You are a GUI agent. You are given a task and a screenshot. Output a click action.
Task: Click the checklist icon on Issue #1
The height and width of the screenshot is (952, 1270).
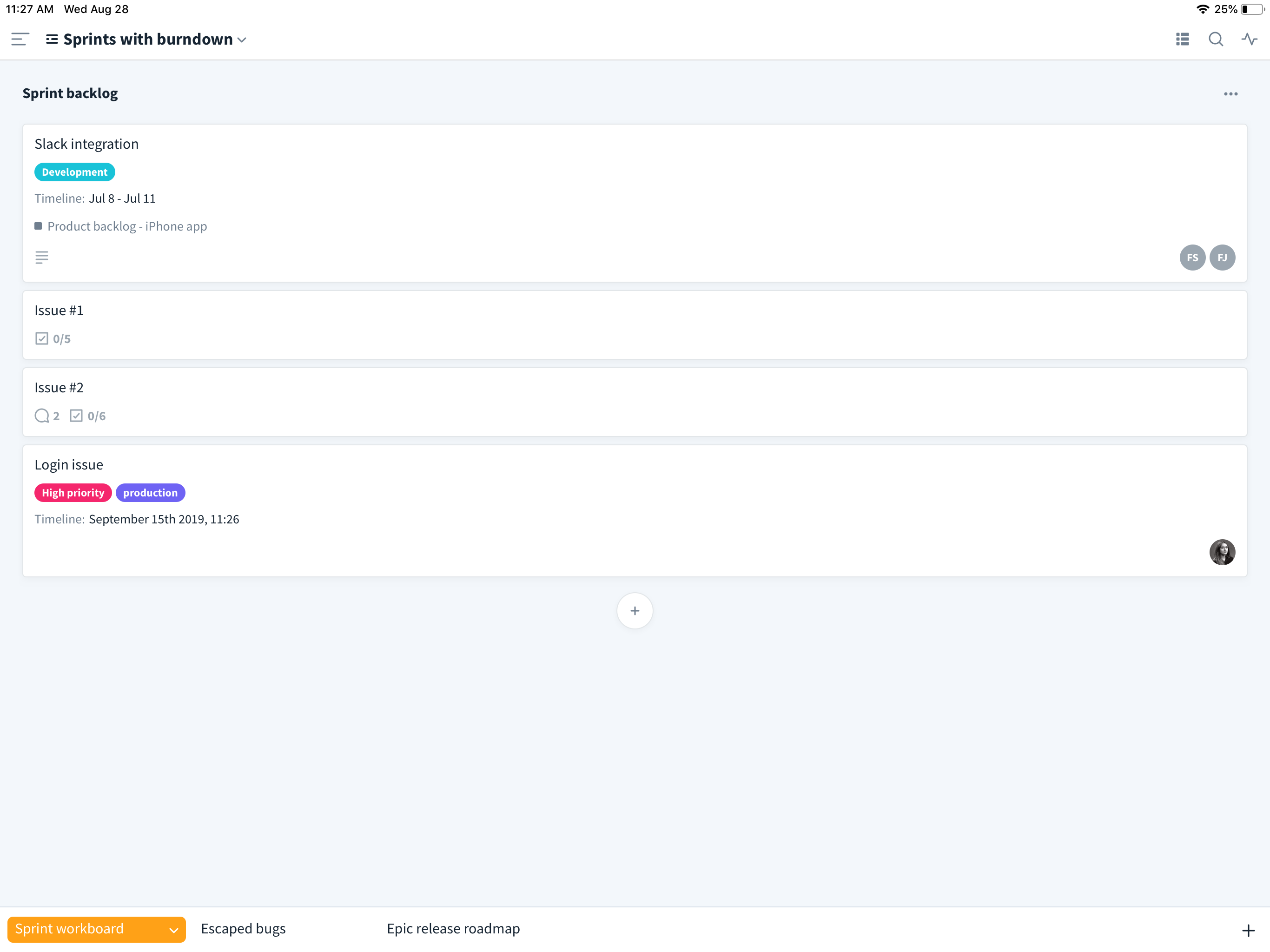41,338
